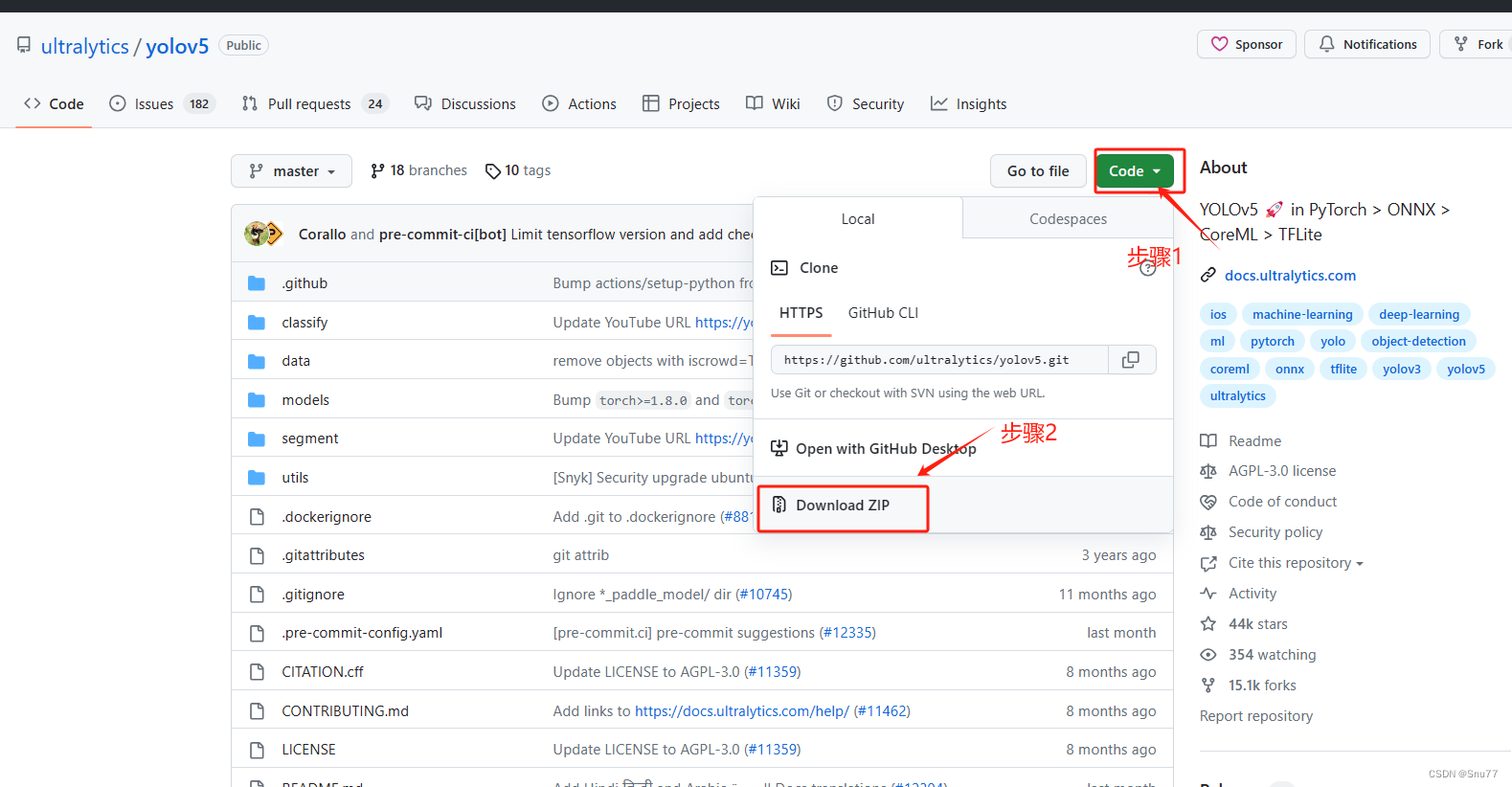Click the object-detection topic tag
Screen dimensions: 1512x787
[x=1418, y=341]
